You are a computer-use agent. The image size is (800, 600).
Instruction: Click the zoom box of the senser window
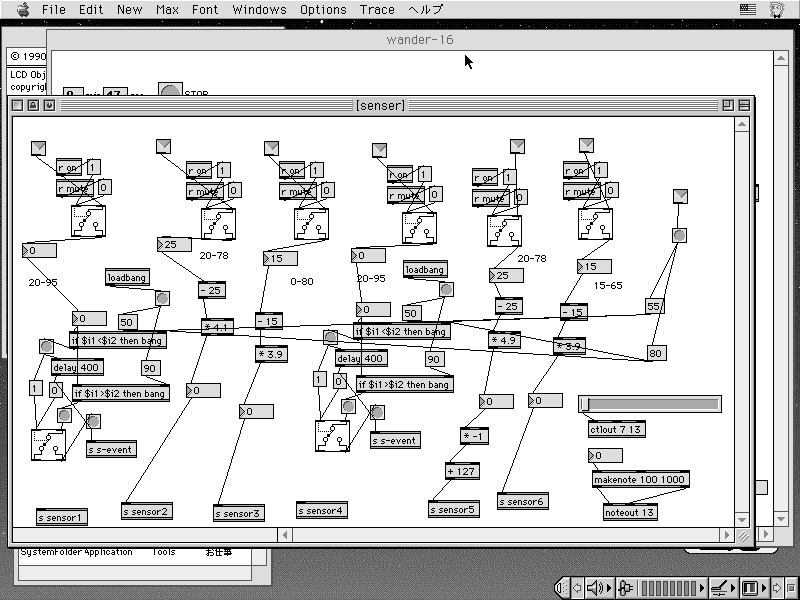[x=728, y=105]
